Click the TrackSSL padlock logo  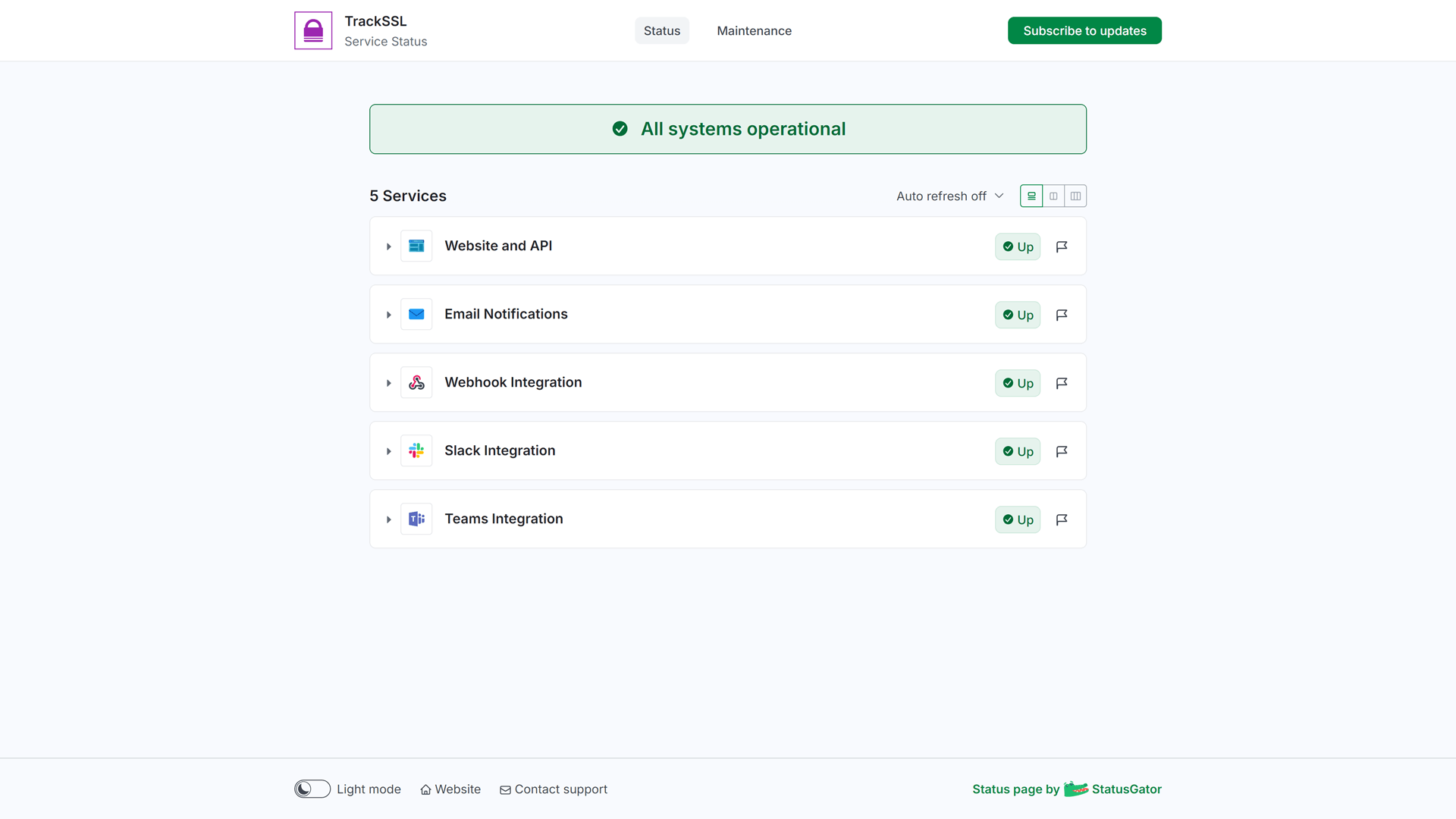tap(312, 30)
